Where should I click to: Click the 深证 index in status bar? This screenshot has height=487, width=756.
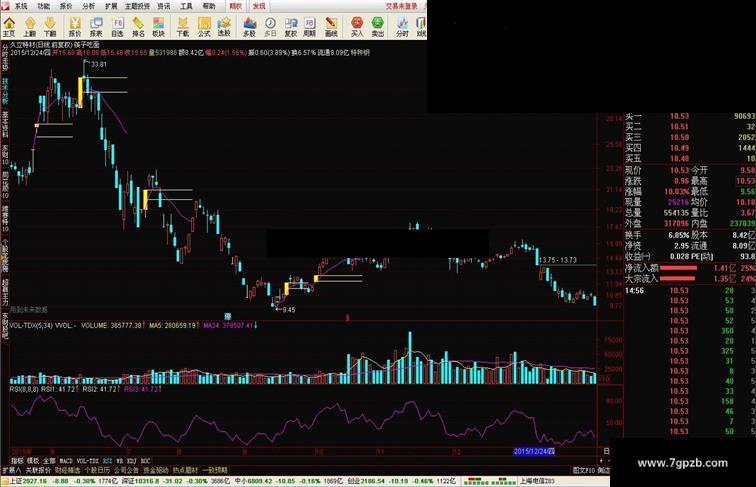[x=176, y=481]
